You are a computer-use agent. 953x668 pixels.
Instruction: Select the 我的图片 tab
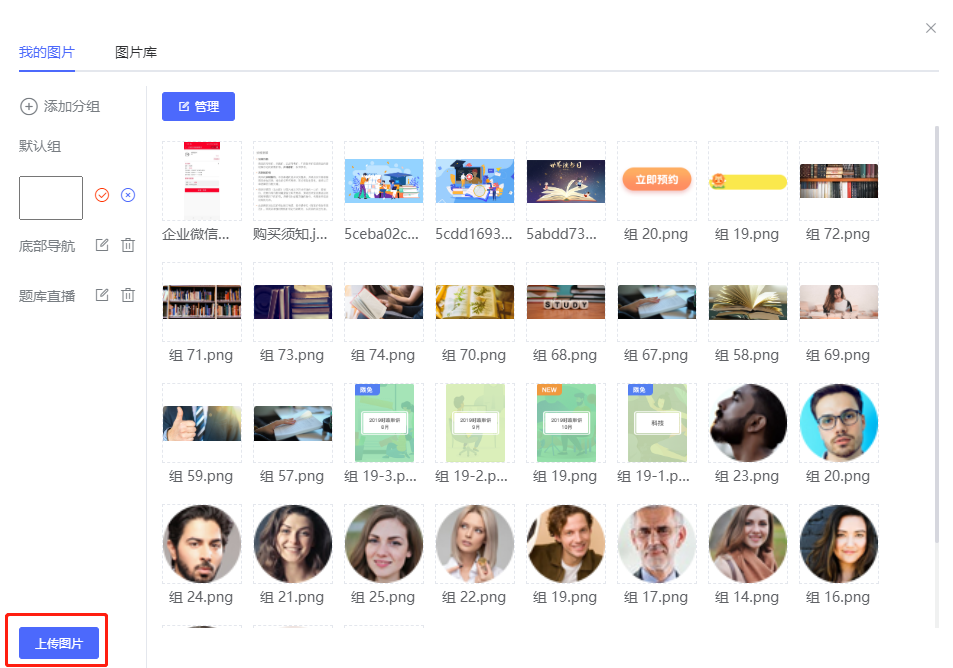click(47, 52)
